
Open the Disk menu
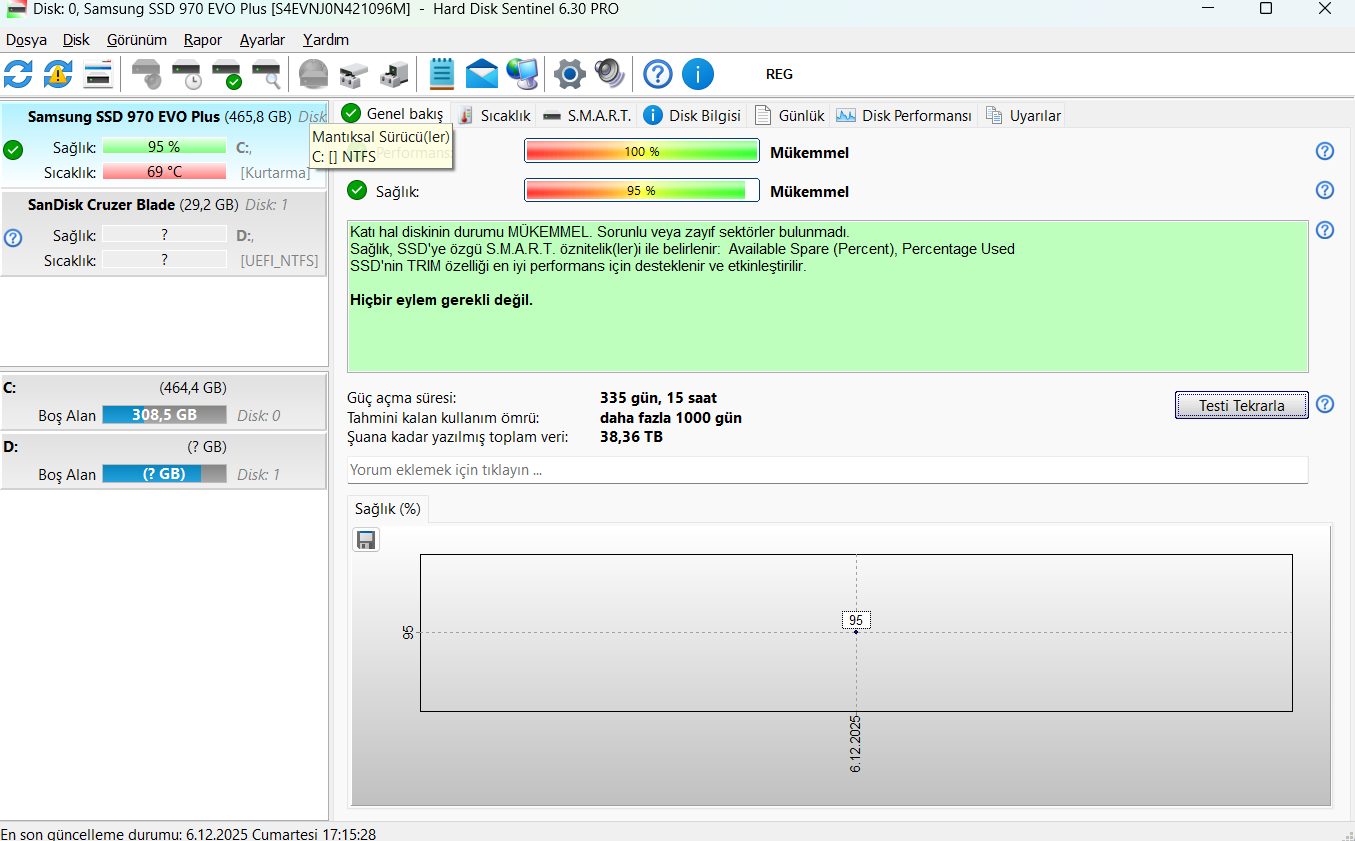coord(76,40)
